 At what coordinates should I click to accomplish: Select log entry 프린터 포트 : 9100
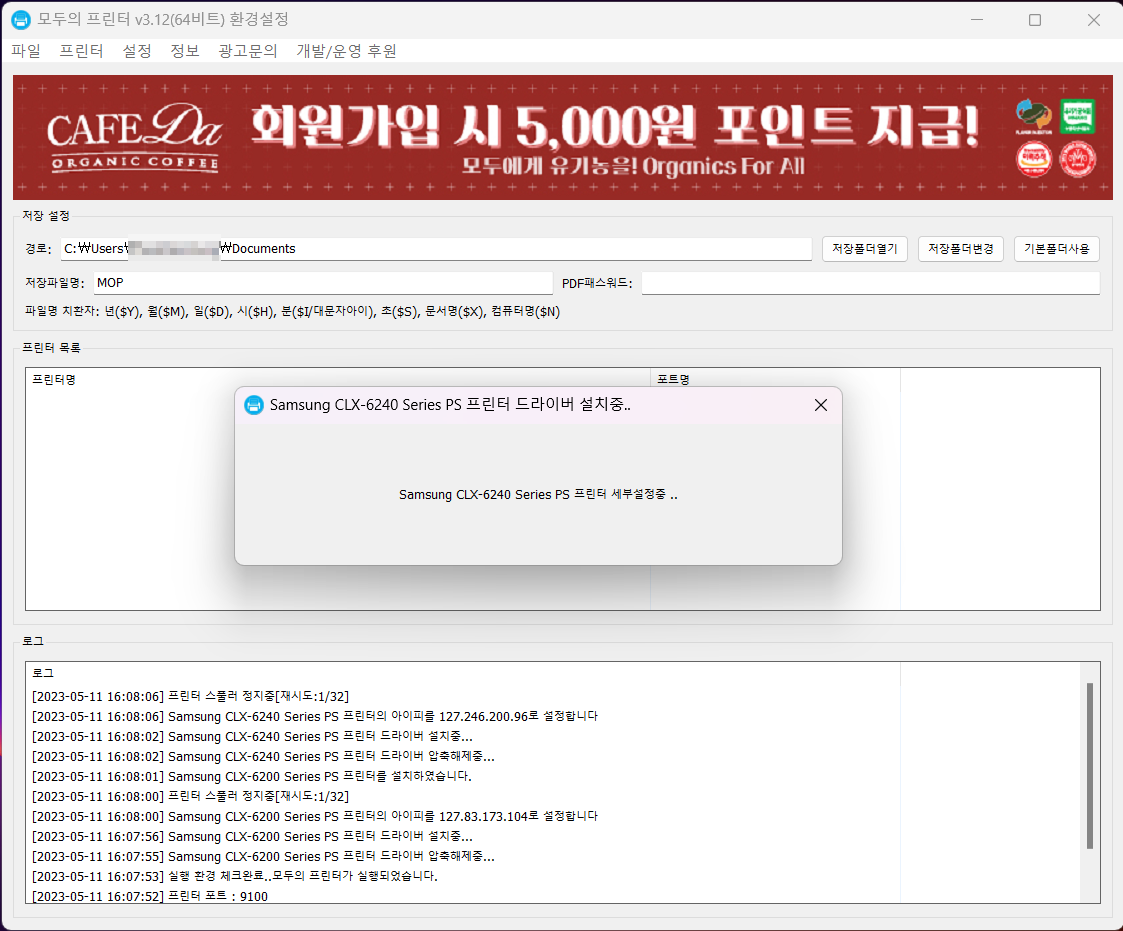pyautogui.click(x=150, y=896)
